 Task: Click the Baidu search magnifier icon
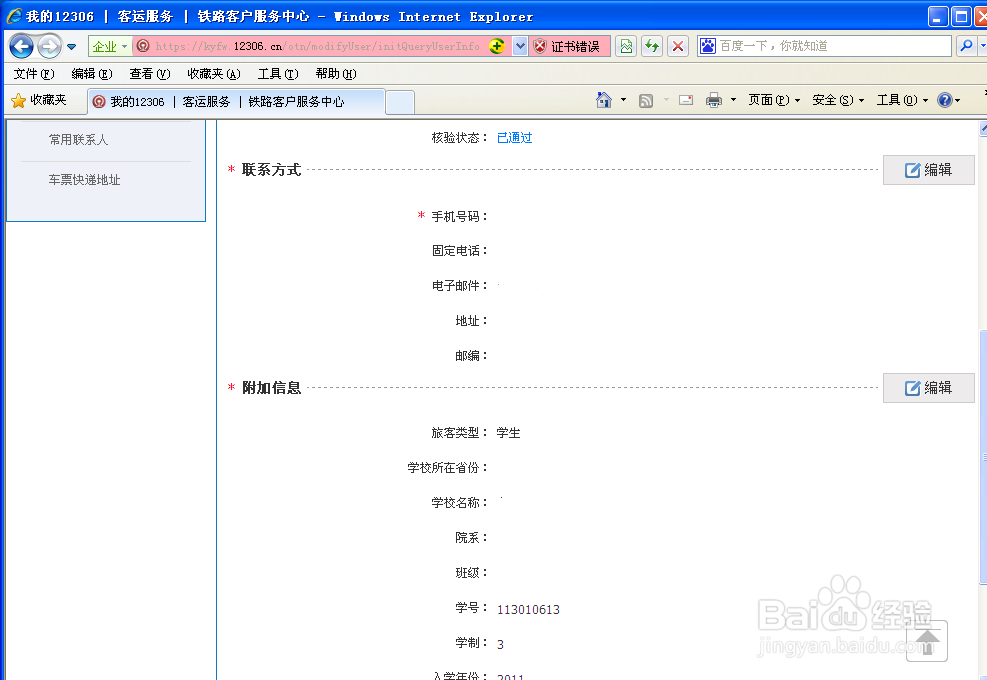pyautogui.click(x=966, y=46)
